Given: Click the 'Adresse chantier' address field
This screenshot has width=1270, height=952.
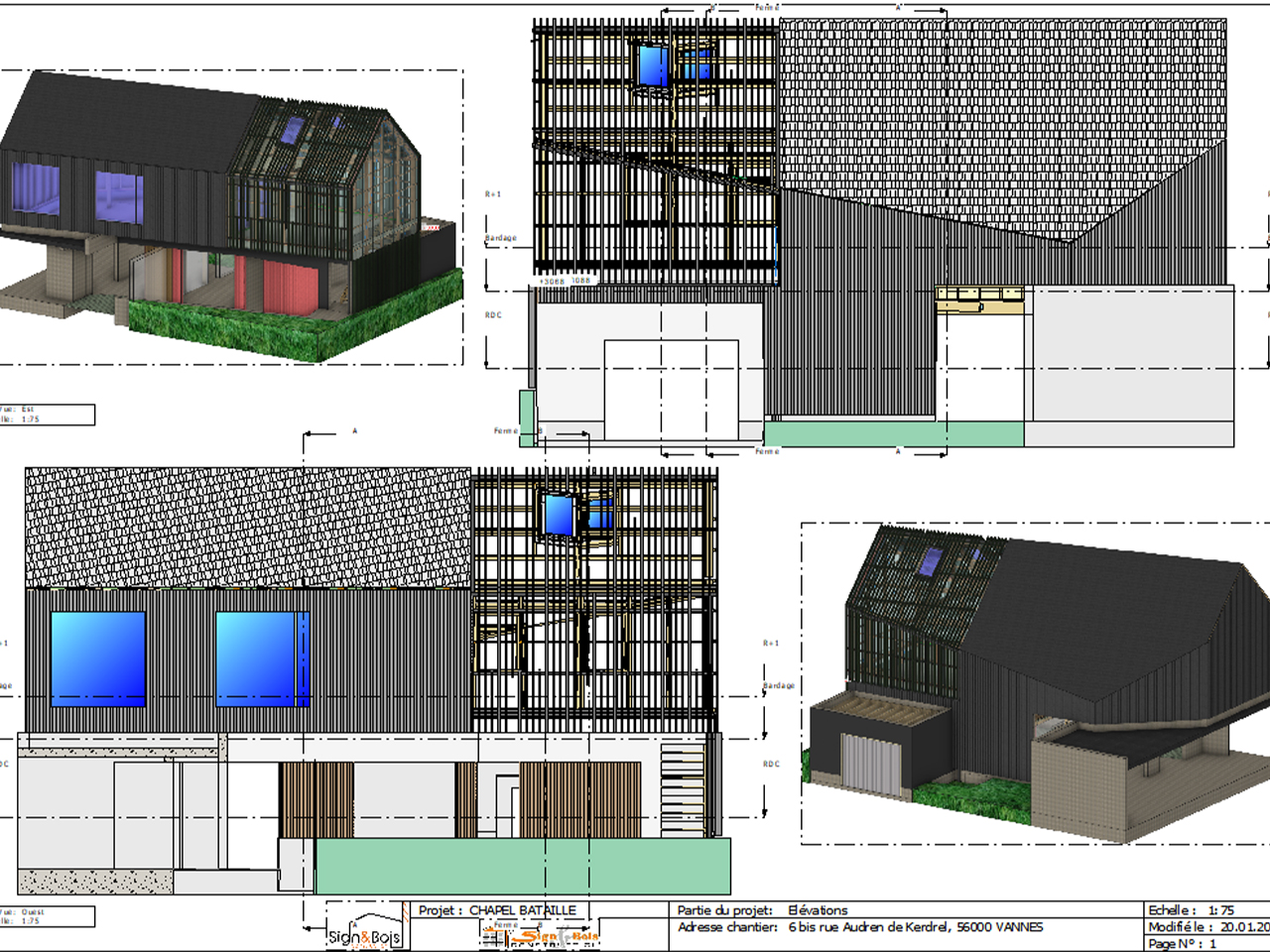Looking at the screenshot, I should (x=860, y=927).
